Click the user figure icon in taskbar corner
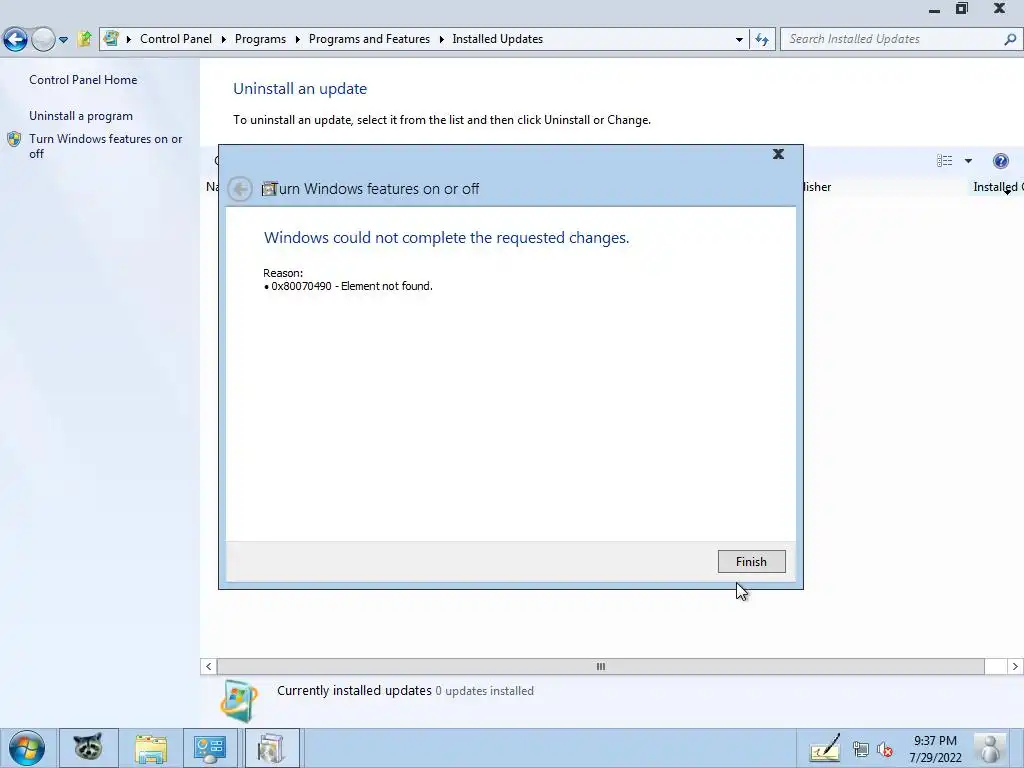Screen dimensions: 1024x768 point(990,748)
